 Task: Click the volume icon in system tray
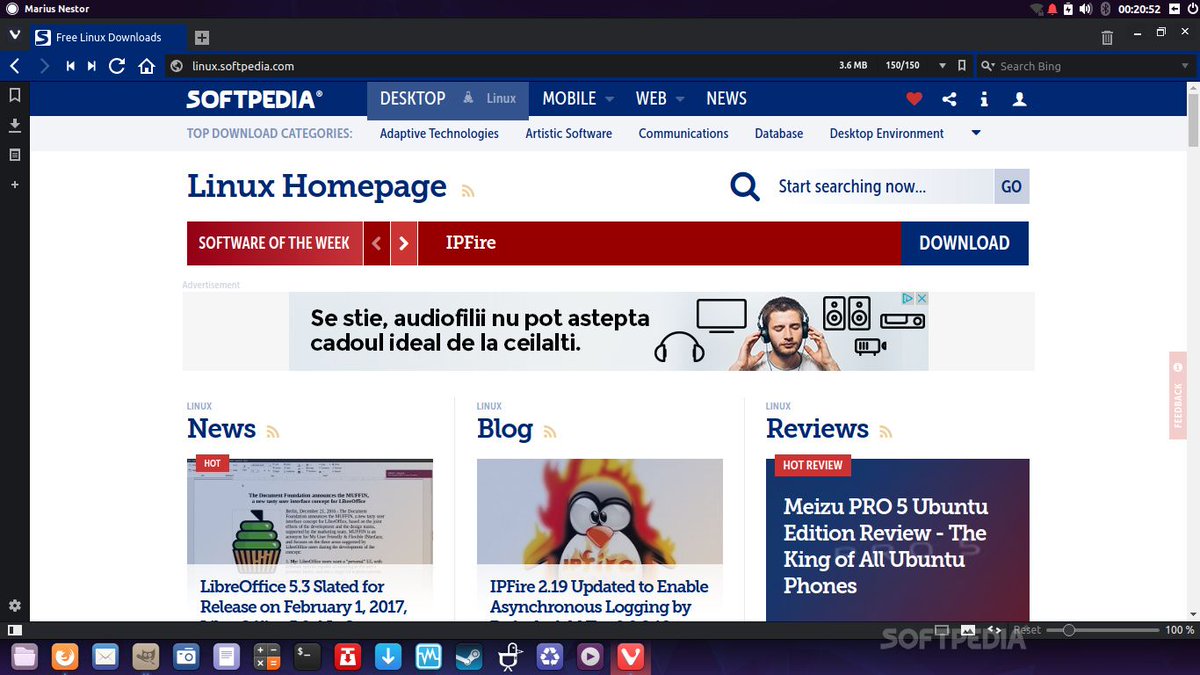click(1087, 9)
